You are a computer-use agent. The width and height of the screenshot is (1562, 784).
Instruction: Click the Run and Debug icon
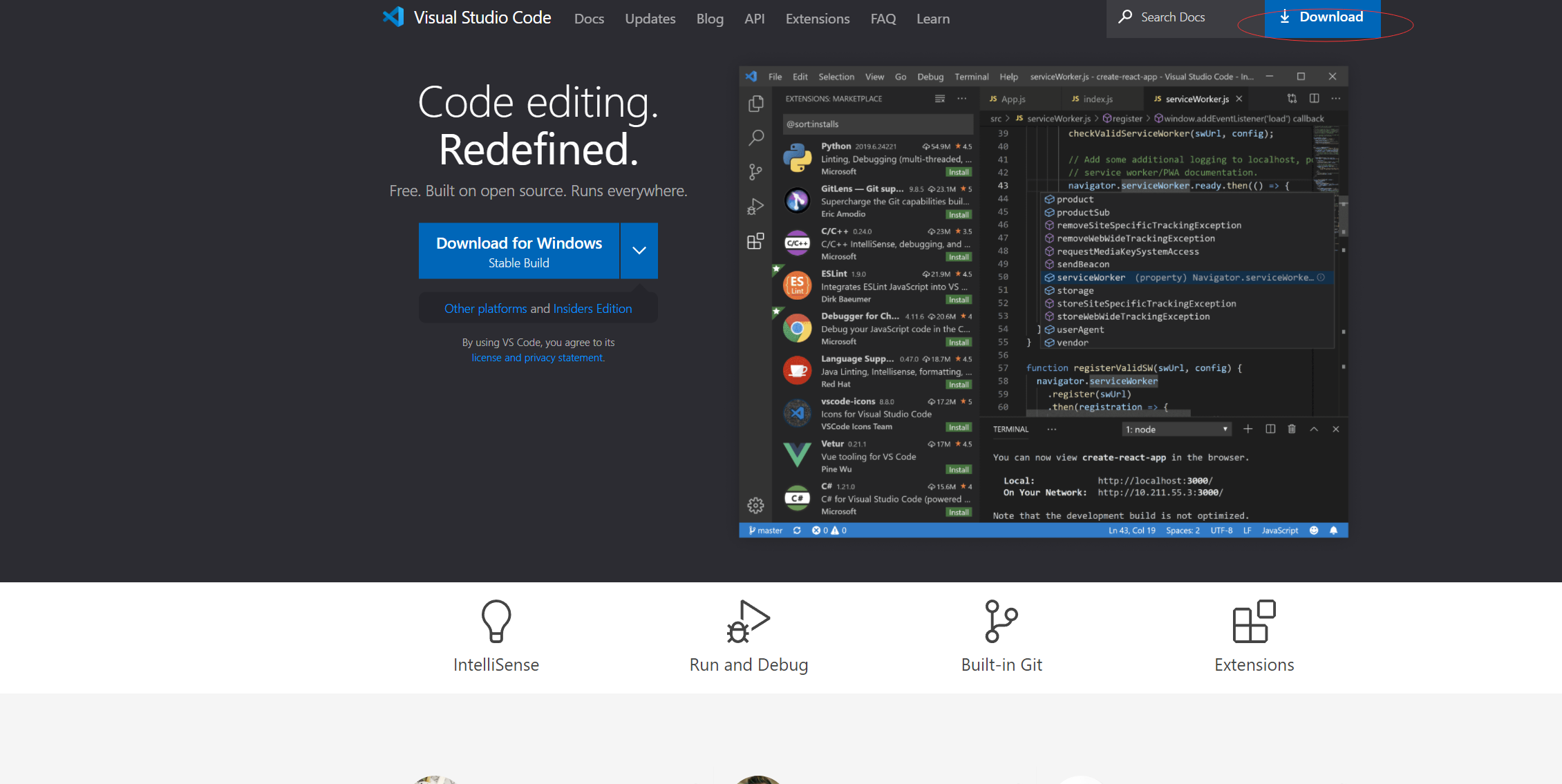pyautogui.click(x=749, y=621)
